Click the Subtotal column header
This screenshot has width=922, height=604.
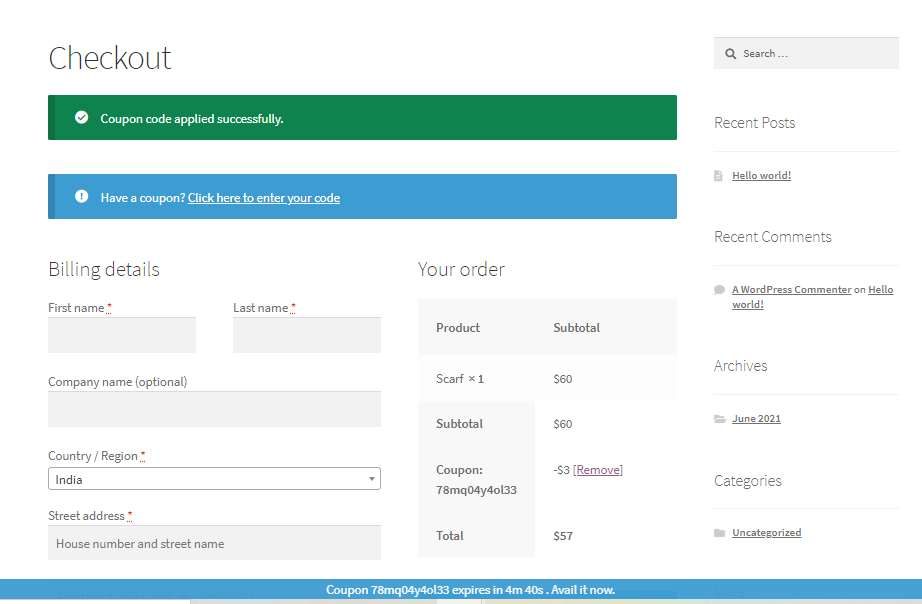[x=576, y=328]
